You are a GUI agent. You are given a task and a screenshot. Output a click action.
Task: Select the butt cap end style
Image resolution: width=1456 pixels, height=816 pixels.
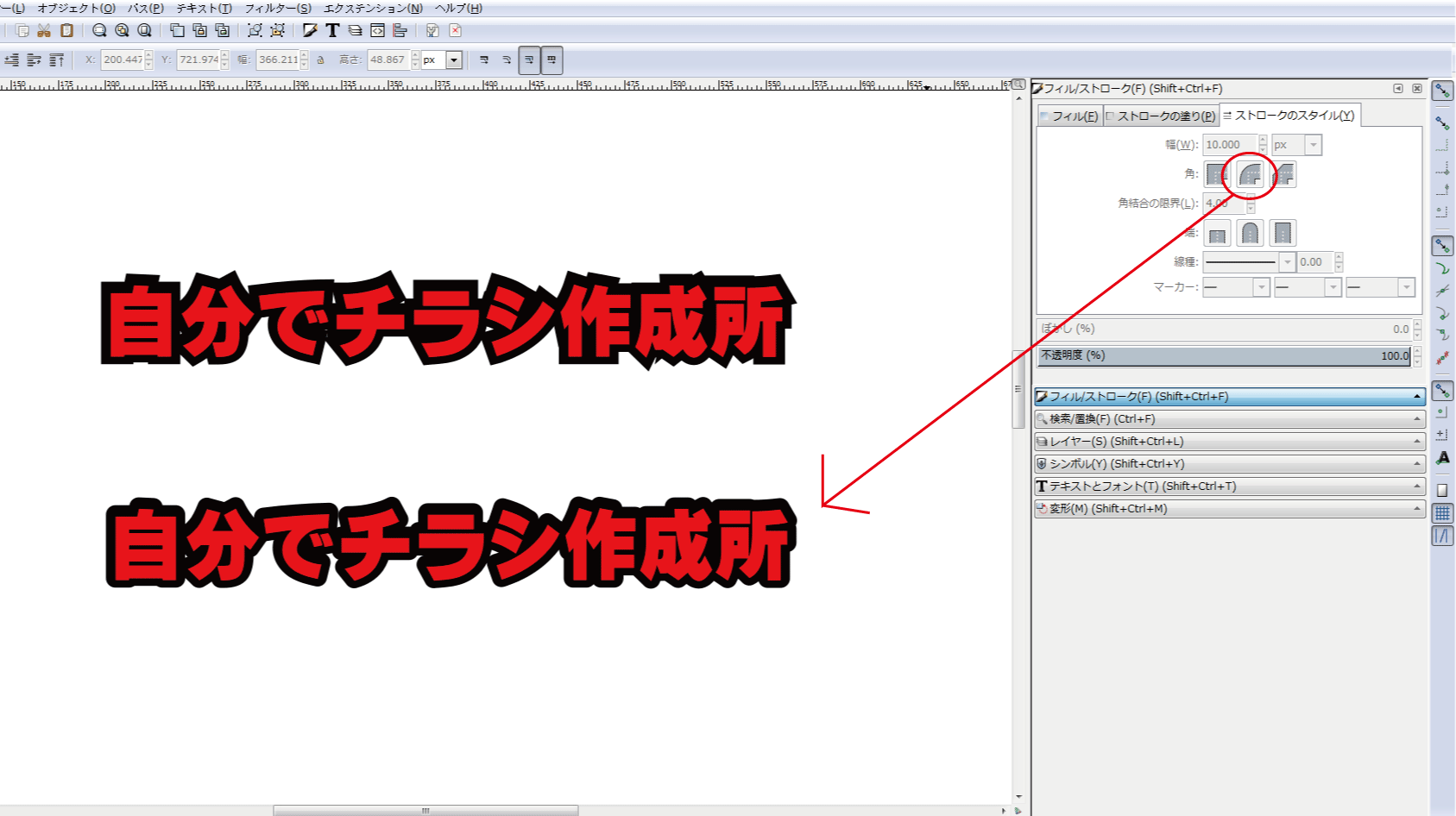[x=1217, y=233]
